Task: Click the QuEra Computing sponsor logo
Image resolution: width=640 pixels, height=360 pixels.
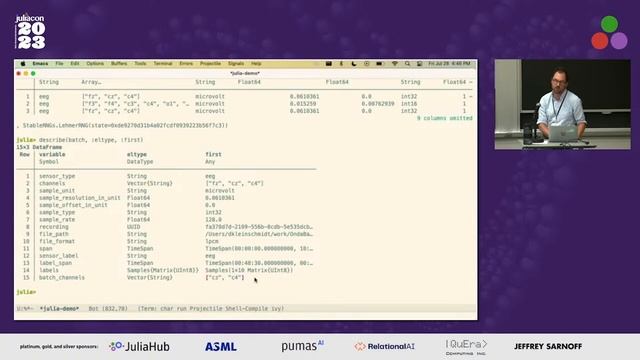Action: (x=466, y=347)
